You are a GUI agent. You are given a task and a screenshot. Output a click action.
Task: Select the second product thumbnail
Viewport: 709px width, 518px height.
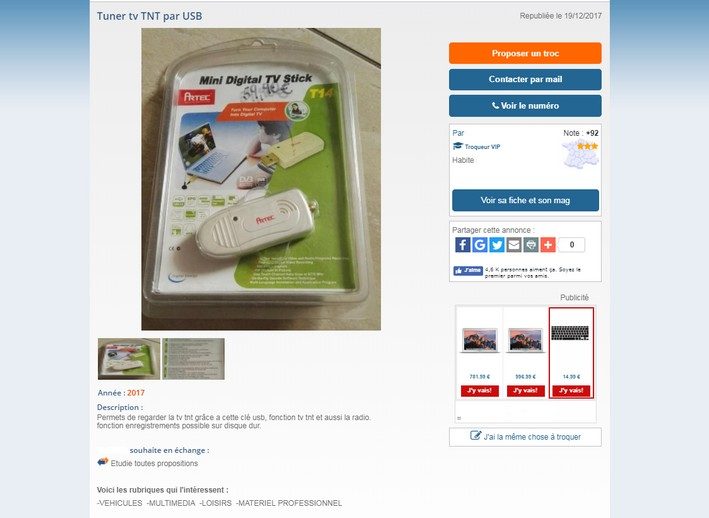(x=194, y=359)
